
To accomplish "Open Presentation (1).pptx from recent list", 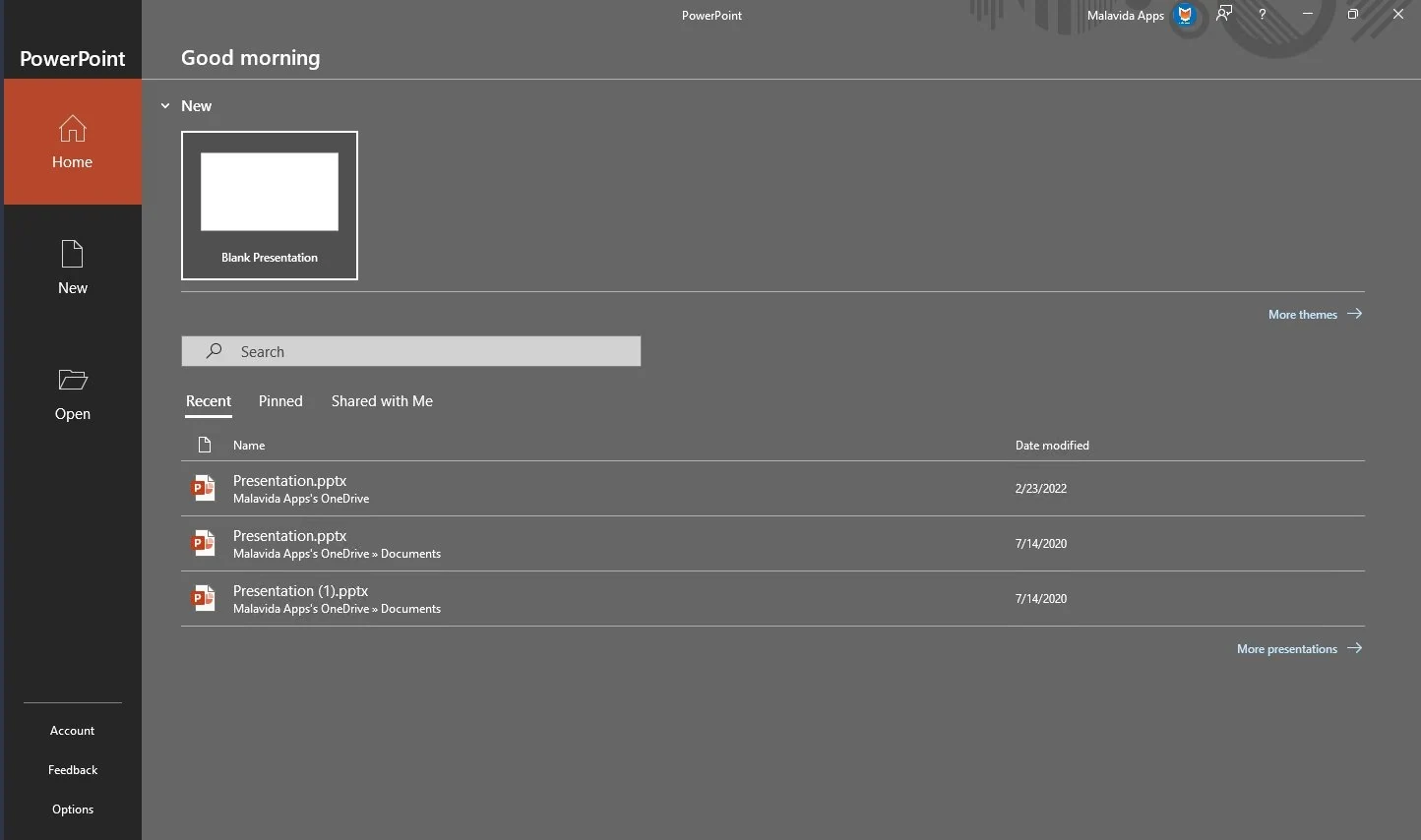I will [x=772, y=598].
